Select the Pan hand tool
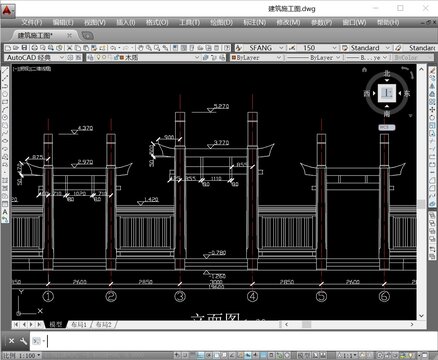 [140, 48]
